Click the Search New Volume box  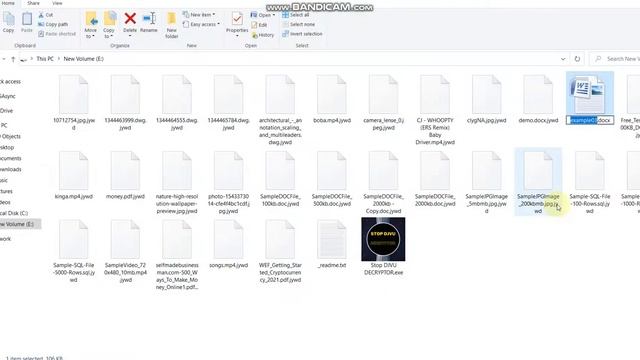coord(615,59)
